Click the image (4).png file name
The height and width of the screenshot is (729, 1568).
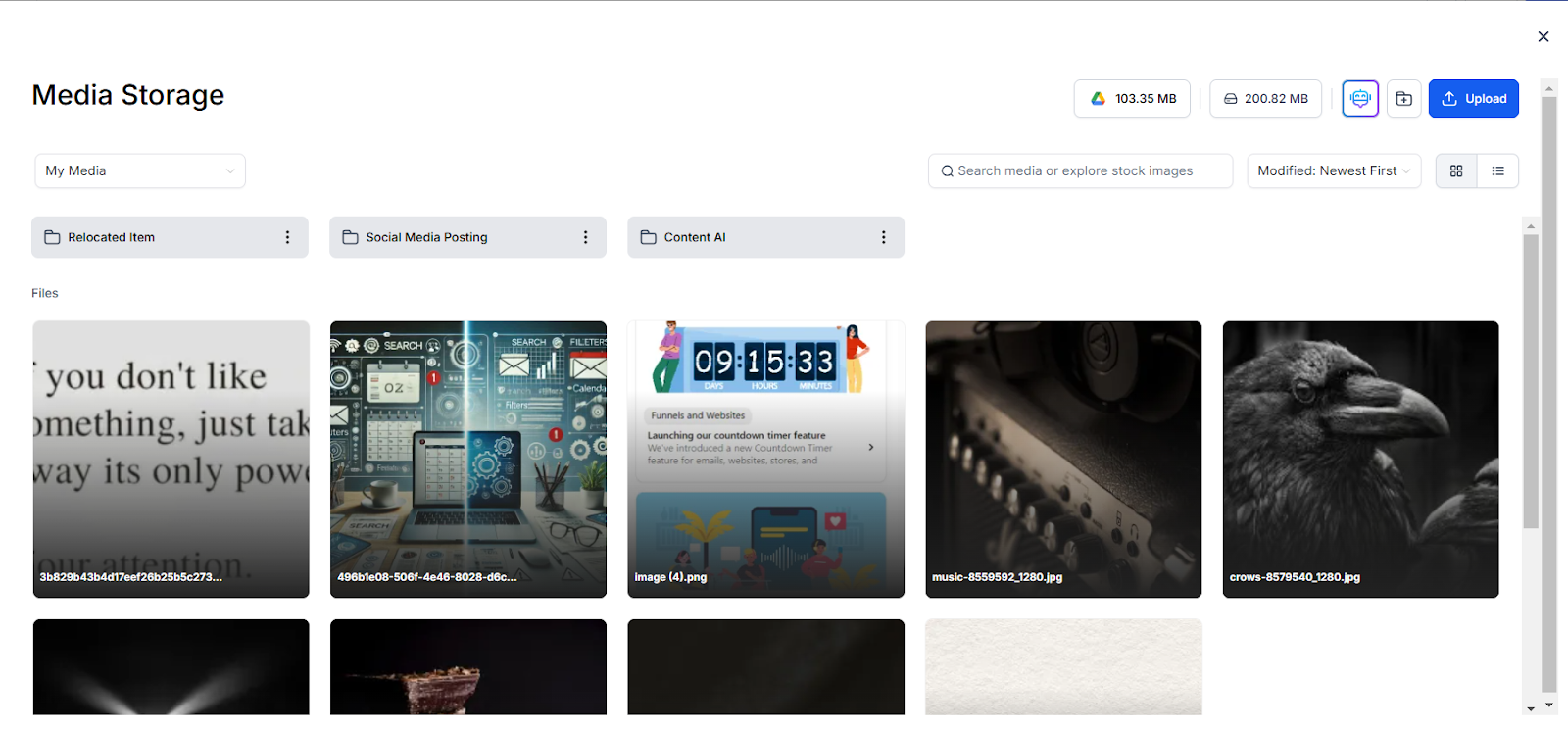pos(670,577)
